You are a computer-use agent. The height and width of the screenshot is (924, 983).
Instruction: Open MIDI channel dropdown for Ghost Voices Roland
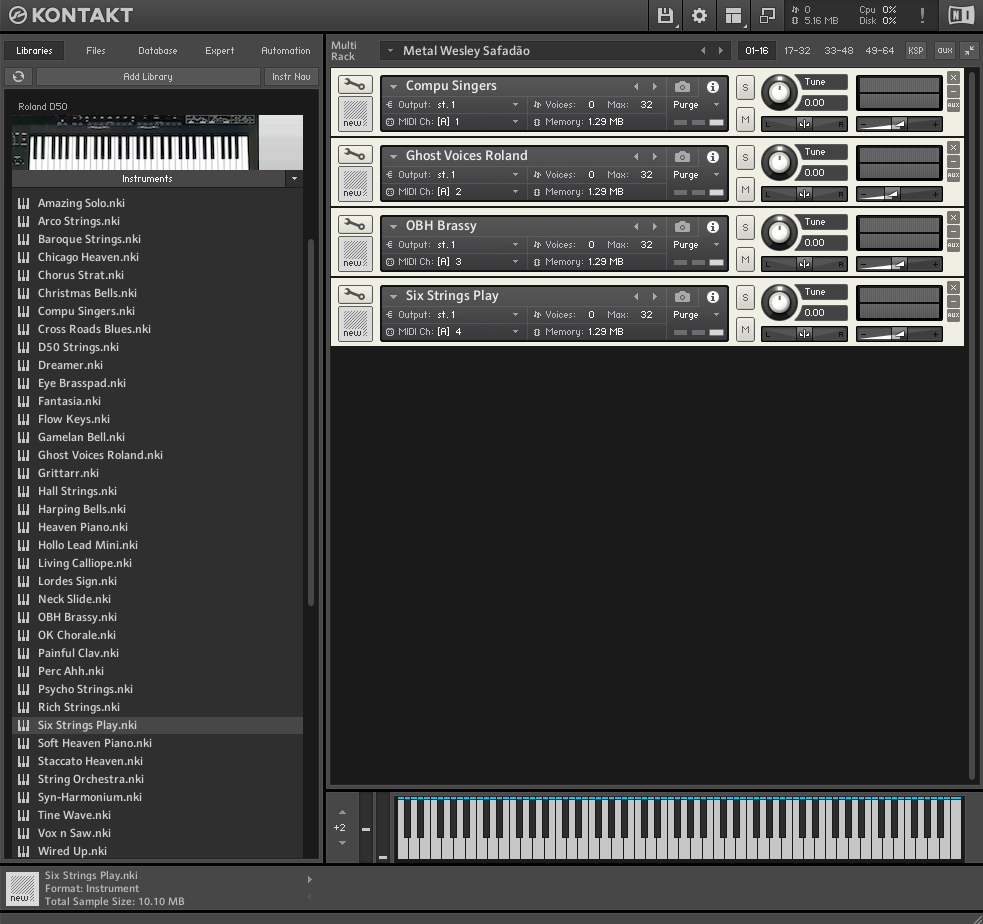point(515,192)
